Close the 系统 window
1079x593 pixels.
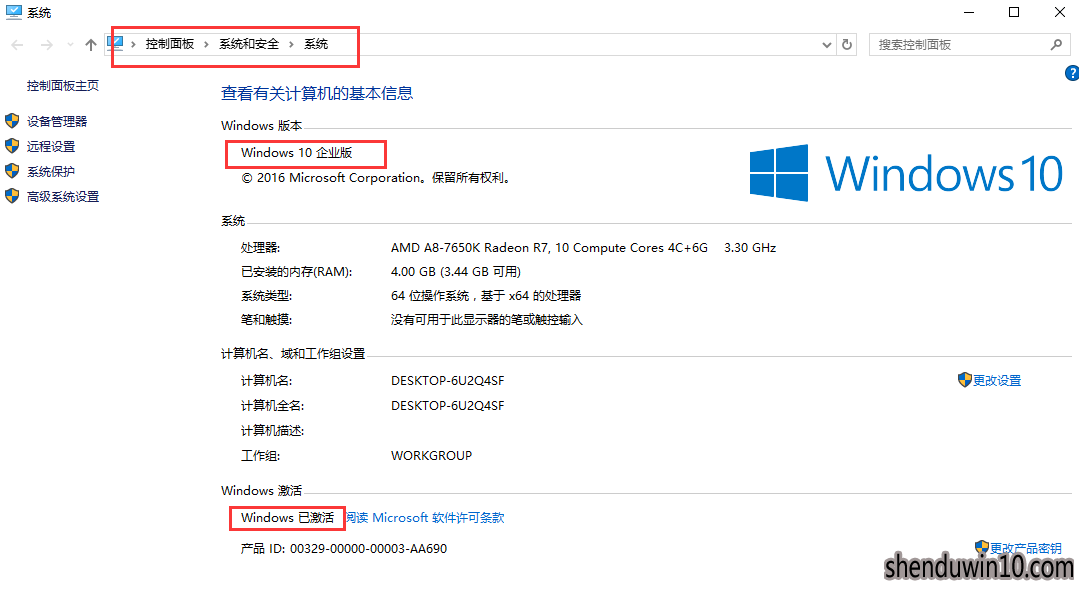point(1060,12)
